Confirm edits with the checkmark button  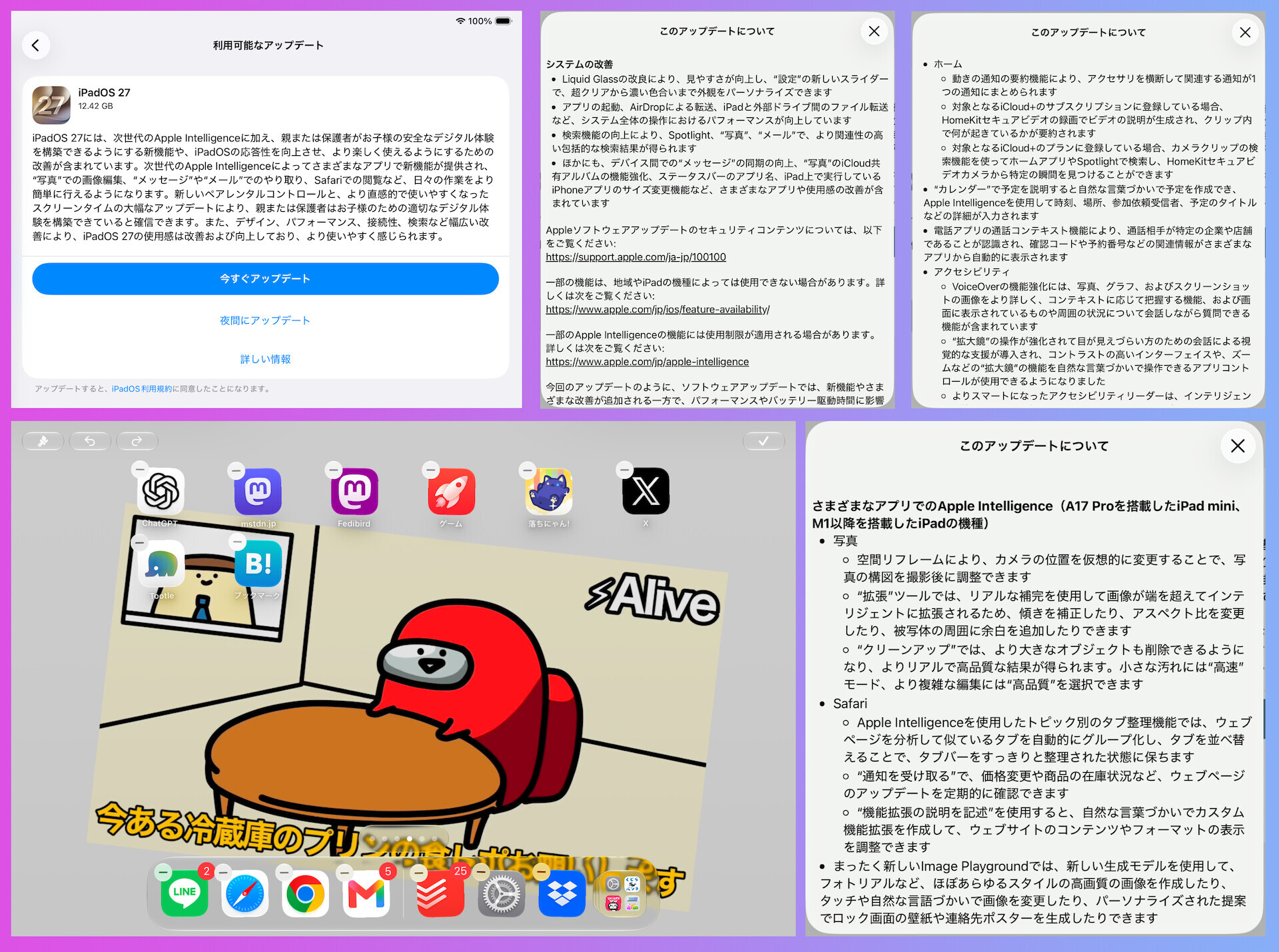coord(763,441)
